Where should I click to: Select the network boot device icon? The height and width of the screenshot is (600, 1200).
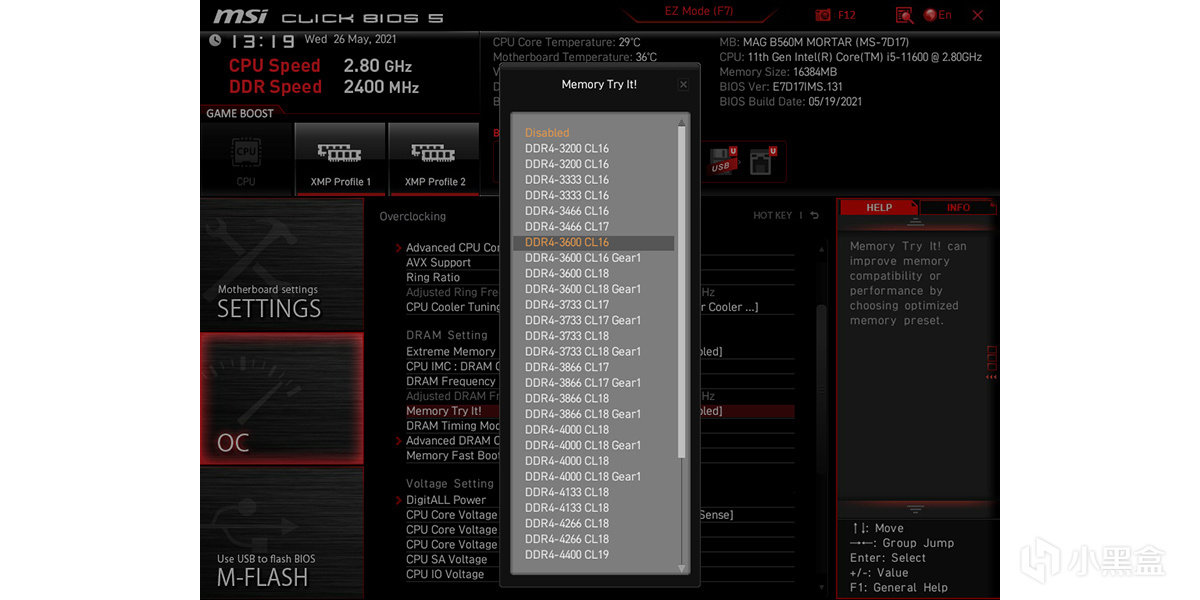click(763, 161)
